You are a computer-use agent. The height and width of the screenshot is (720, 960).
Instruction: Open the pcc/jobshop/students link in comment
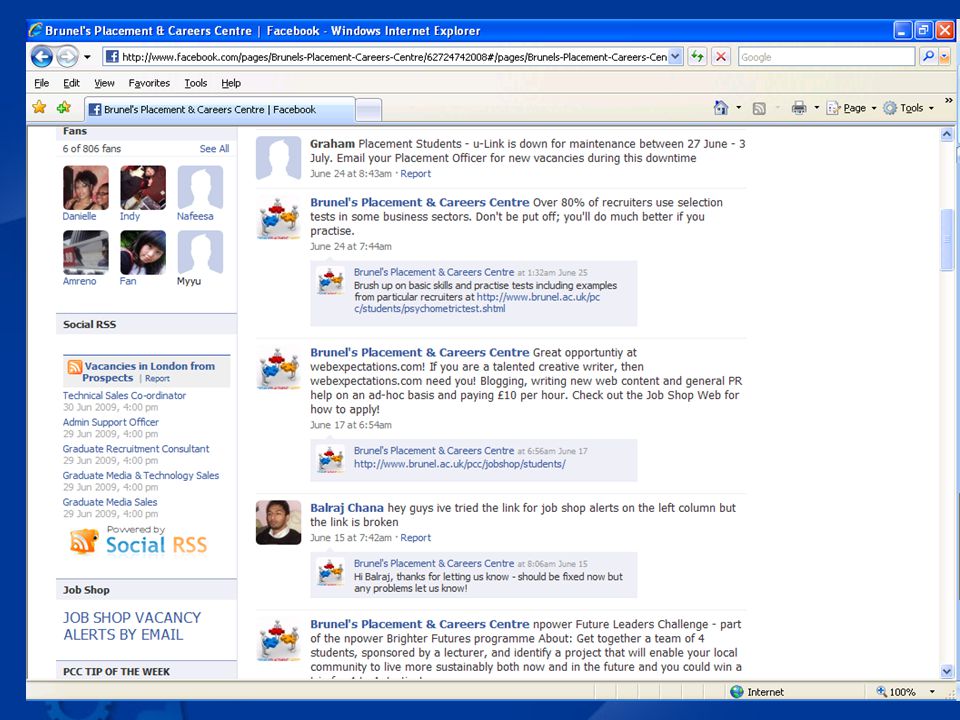(x=460, y=464)
